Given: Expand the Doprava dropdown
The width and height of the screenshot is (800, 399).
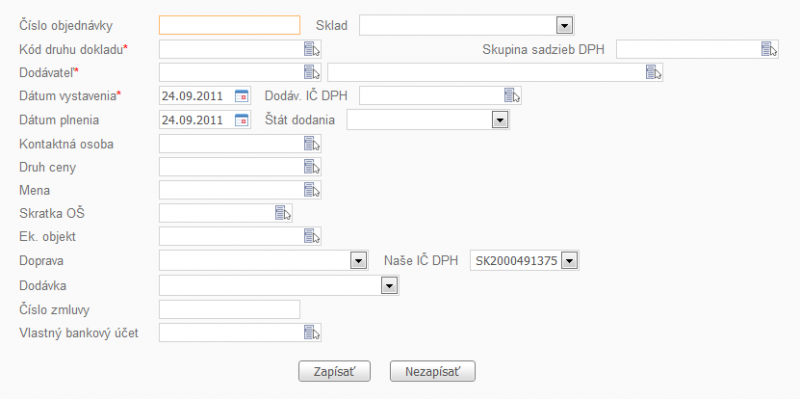Looking at the screenshot, I should pos(359,261).
